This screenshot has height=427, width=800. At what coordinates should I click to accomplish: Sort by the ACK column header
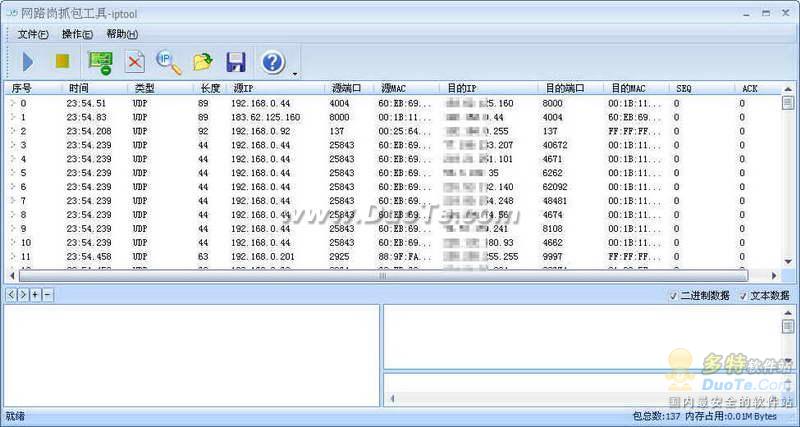point(758,89)
